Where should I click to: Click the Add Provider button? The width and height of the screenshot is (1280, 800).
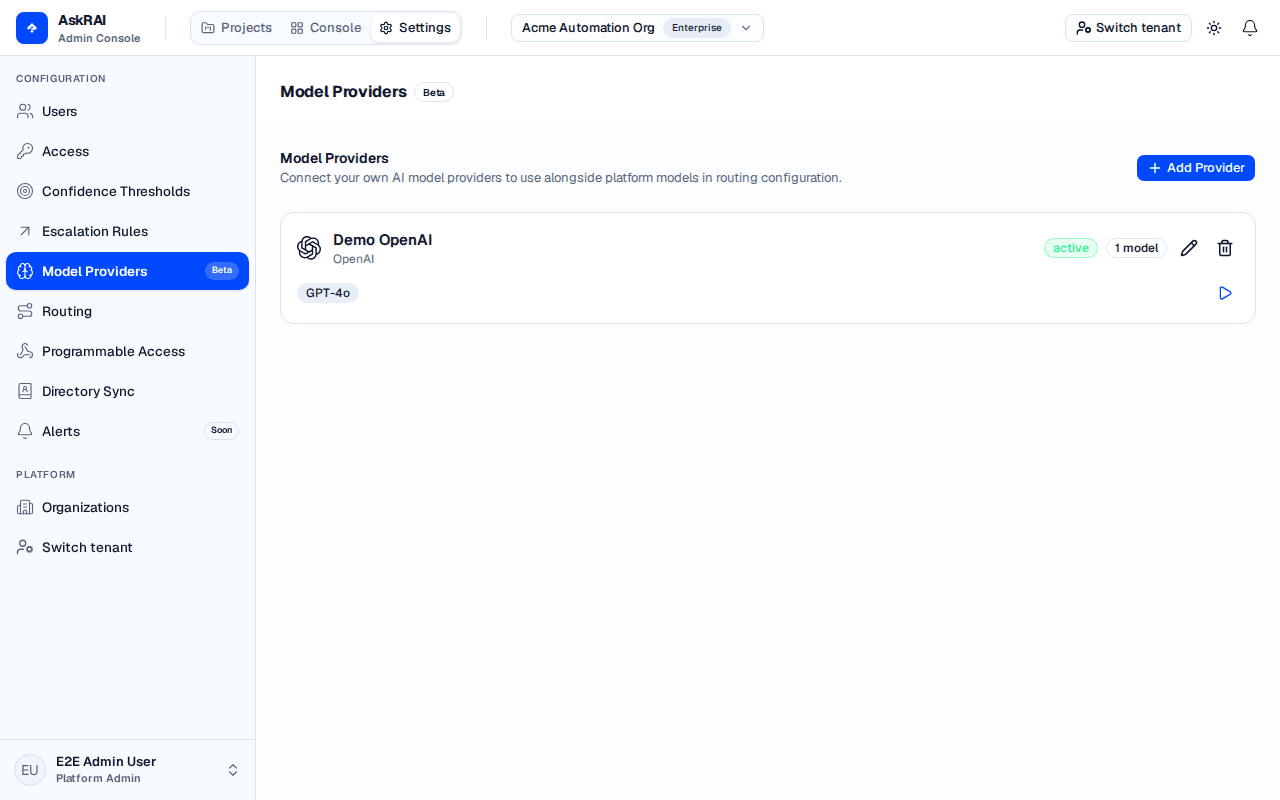[1196, 168]
